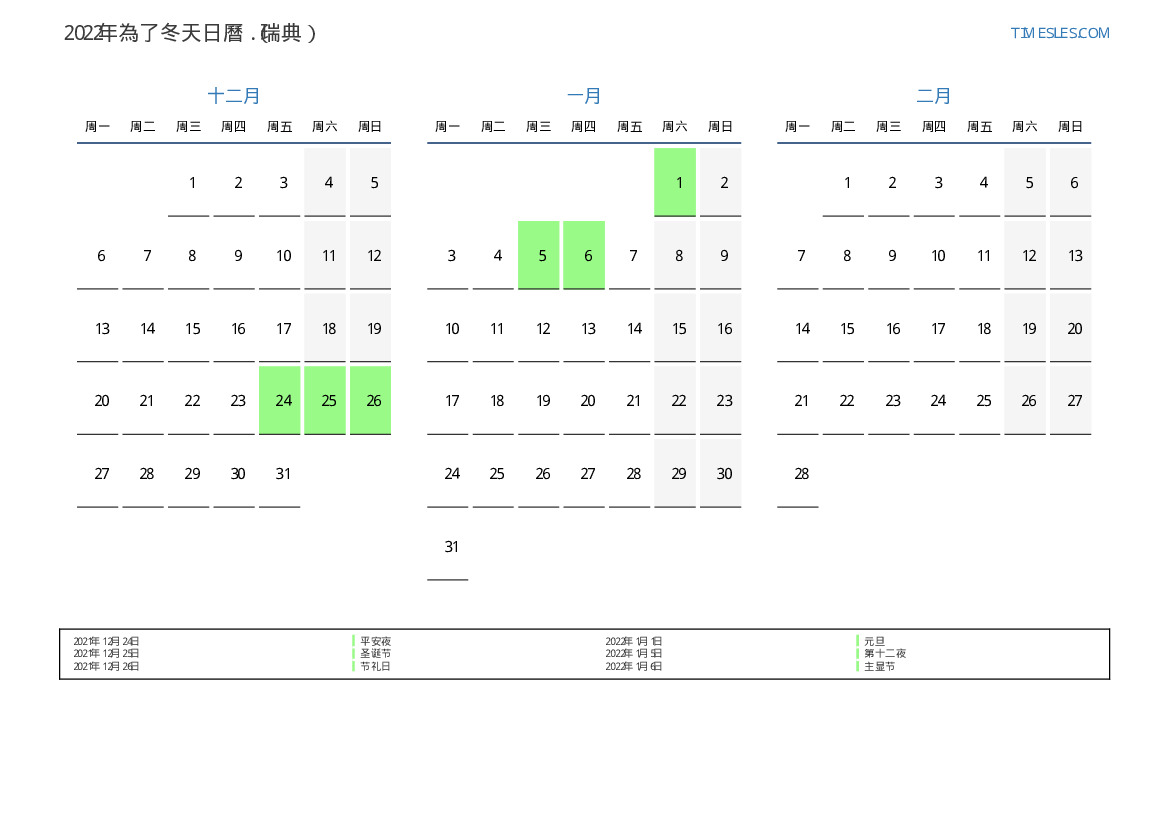Select January 12 in 一月
This screenshot has height=827, width=1169.
click(539, 328)
